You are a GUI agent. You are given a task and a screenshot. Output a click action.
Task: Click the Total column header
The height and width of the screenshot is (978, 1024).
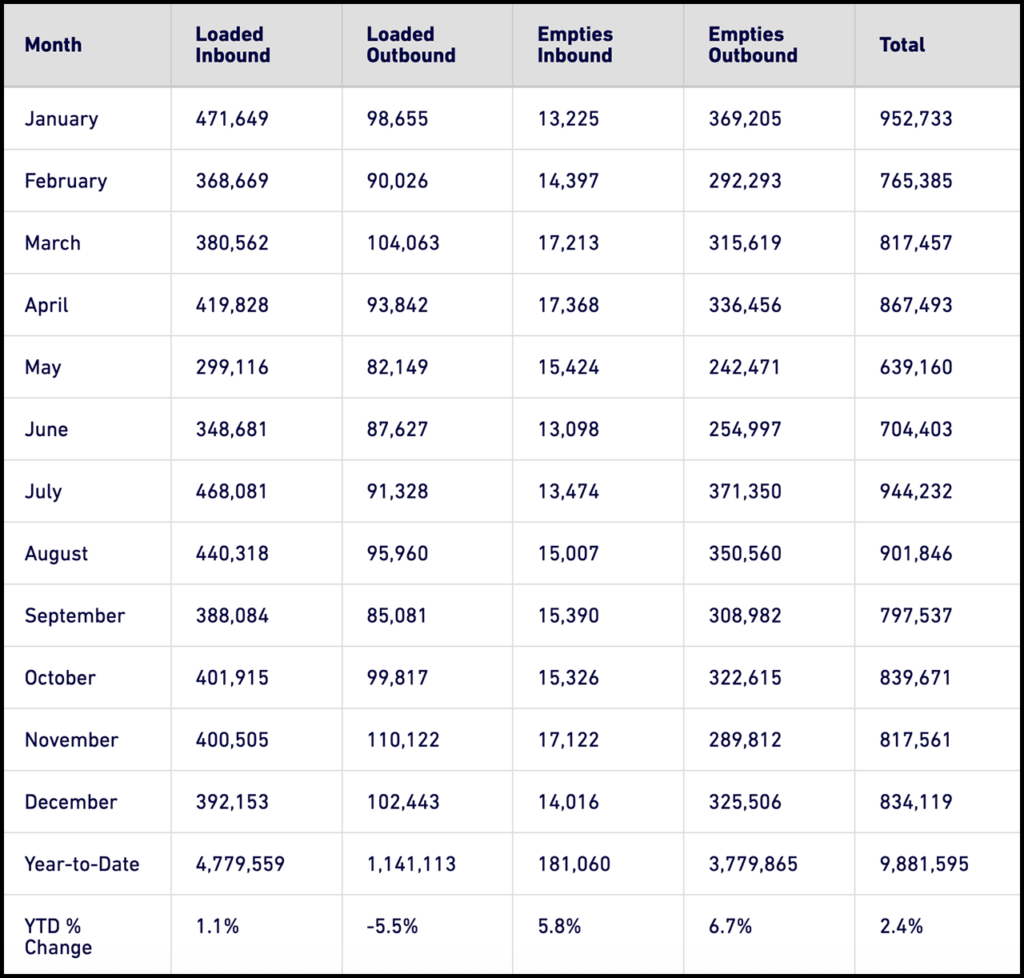click(902, 45)
